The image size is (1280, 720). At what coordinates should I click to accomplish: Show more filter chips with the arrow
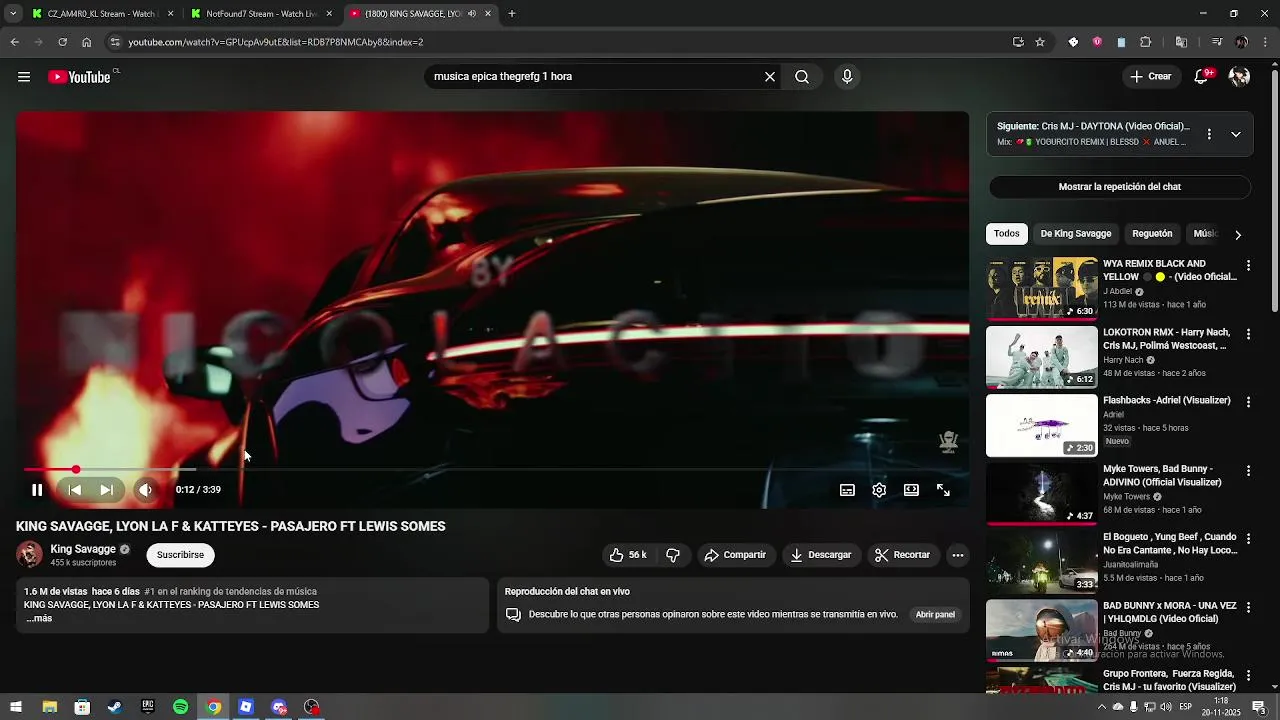coord(1238,235)
